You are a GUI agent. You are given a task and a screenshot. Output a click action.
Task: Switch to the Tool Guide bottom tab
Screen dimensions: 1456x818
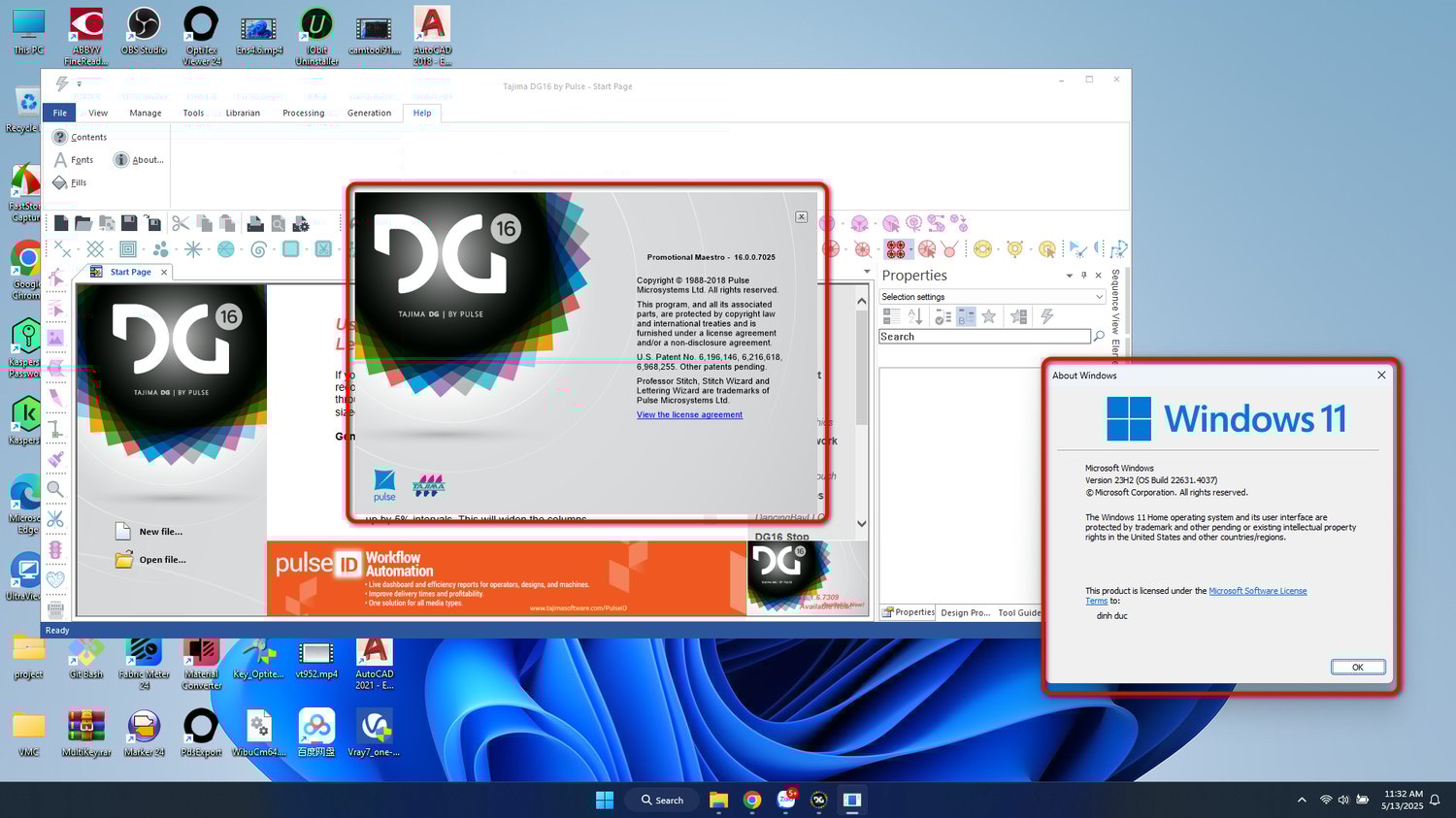click(1019, 612)
